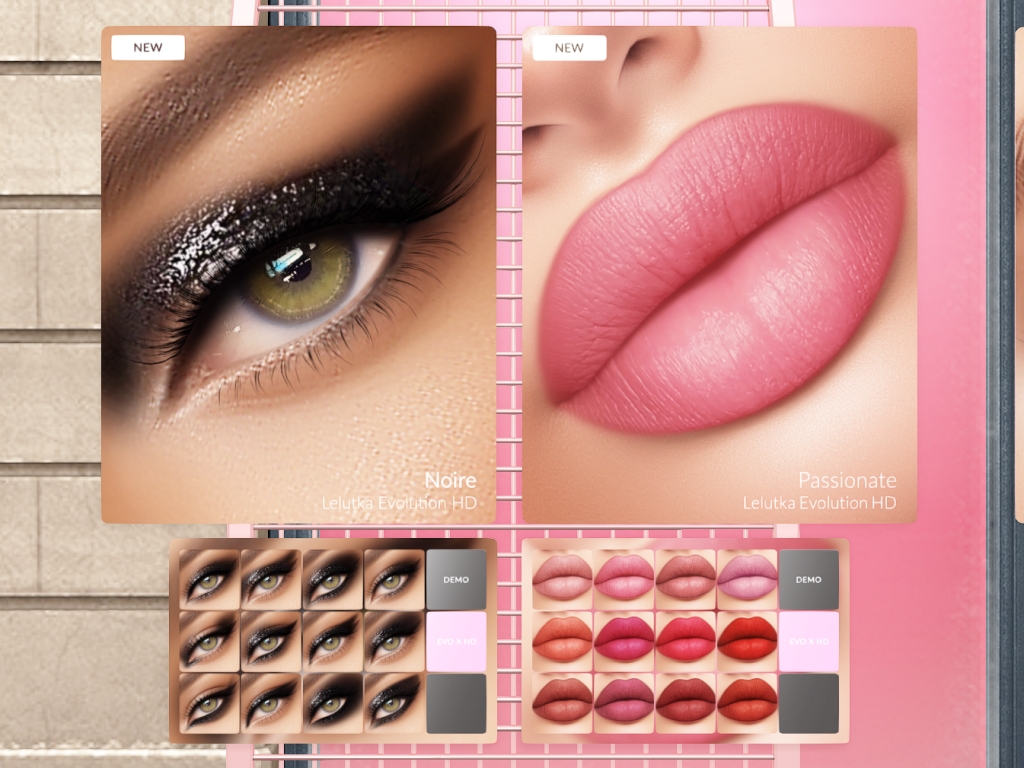Select the top-right mauve pink lip swatch
Screen dimensions: 1024x768
747,579
